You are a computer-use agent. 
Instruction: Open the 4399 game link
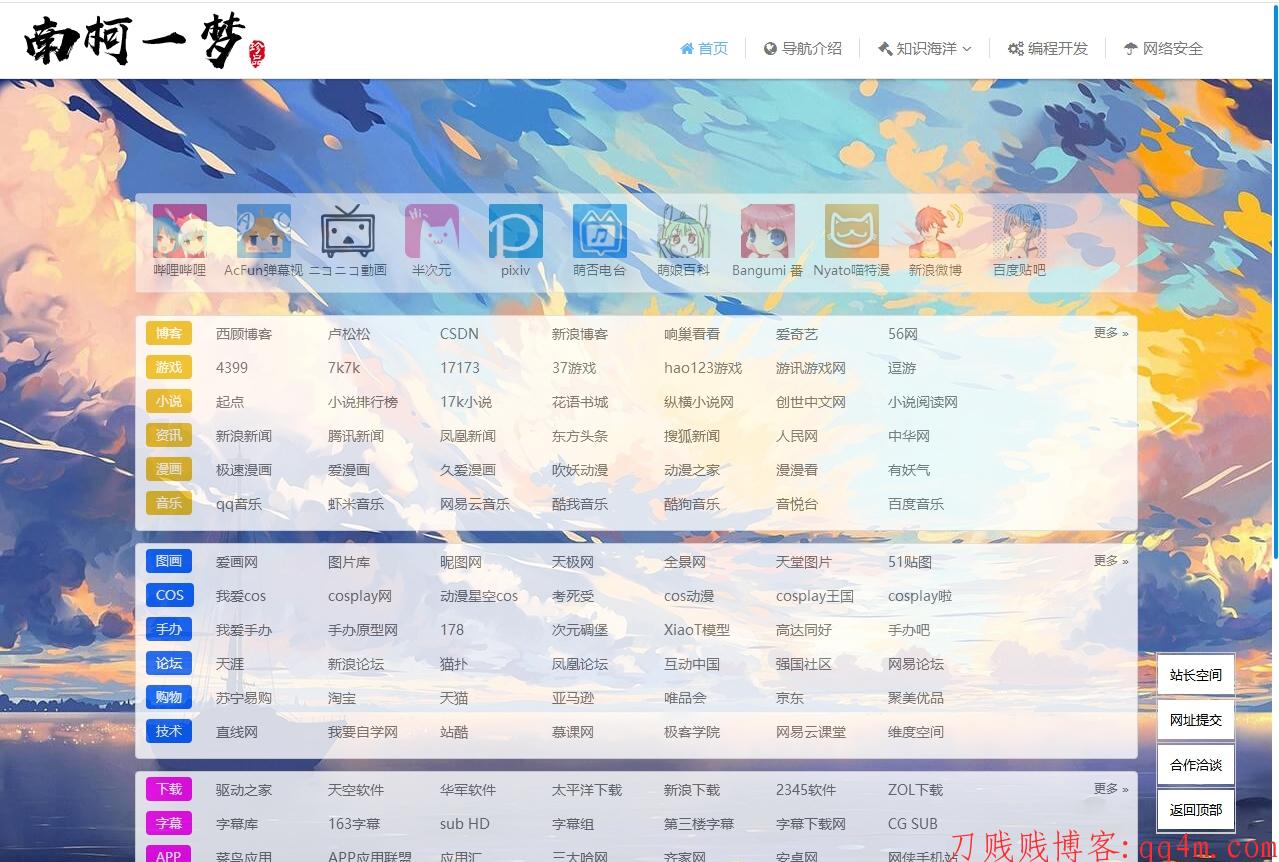pyautogui.click(x=232, y=368)
